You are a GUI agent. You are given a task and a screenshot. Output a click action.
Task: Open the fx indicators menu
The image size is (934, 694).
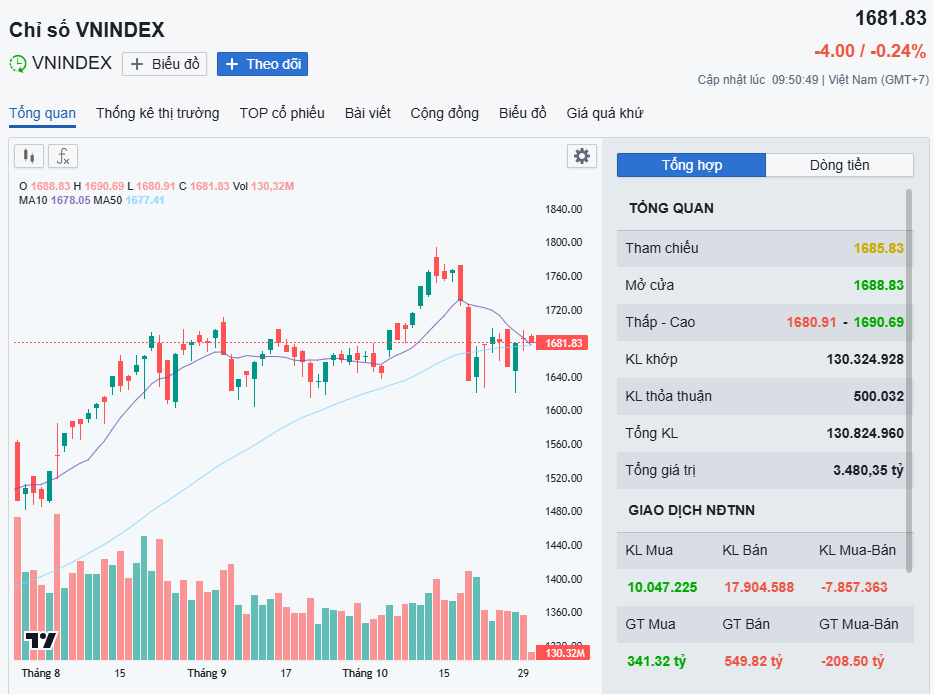(63, 156)
